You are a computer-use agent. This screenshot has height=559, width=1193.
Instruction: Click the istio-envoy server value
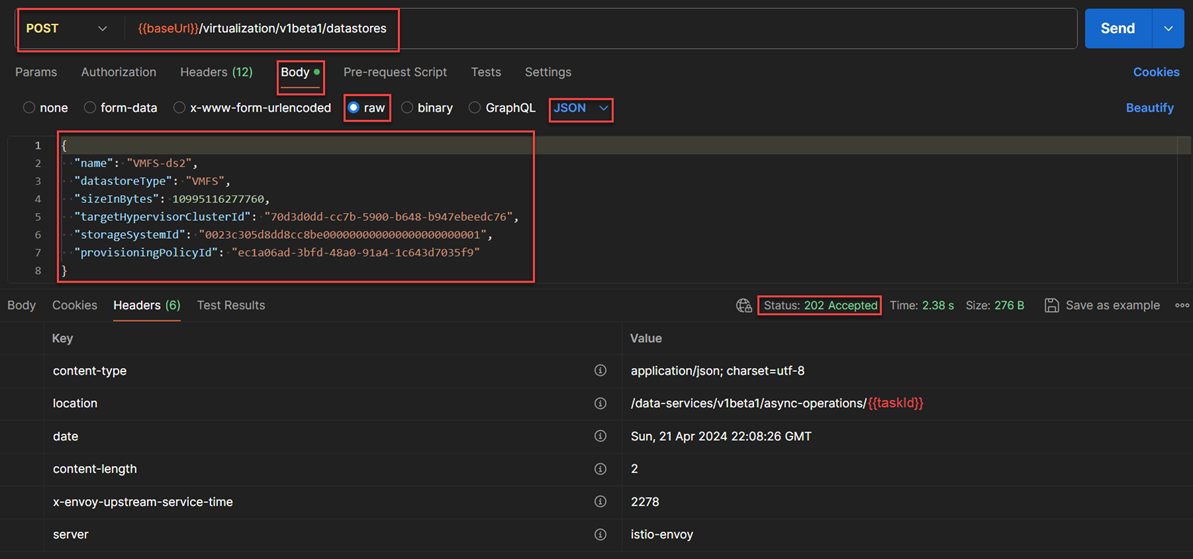click(x=662, y=535)
